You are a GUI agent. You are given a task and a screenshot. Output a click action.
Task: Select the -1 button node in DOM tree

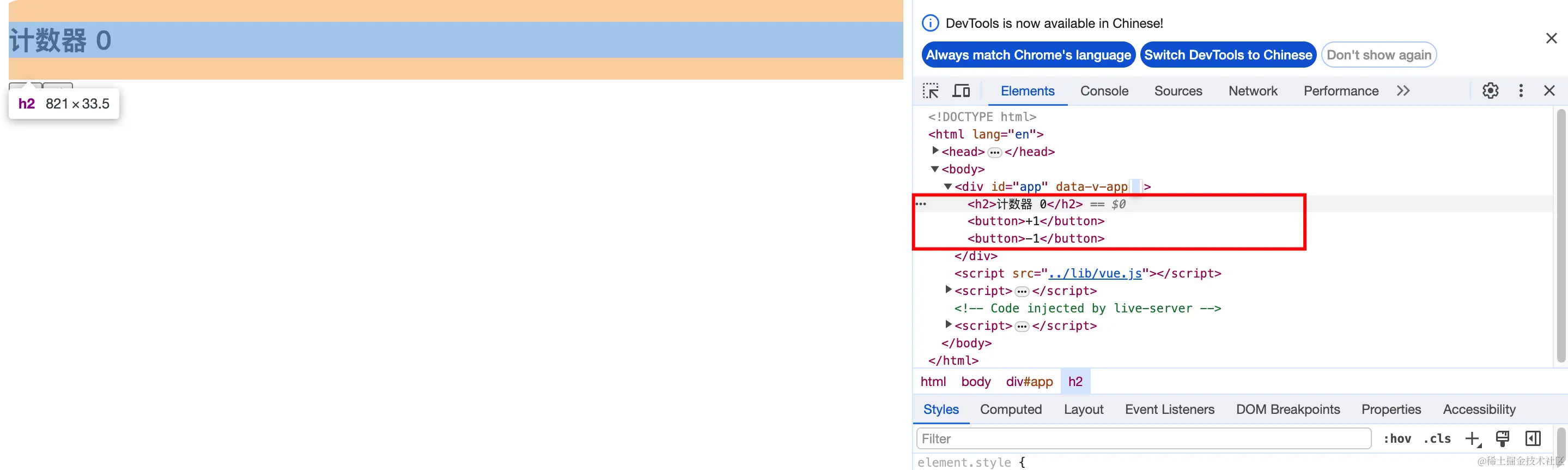pyautogui.click(x=1035, y=239)
